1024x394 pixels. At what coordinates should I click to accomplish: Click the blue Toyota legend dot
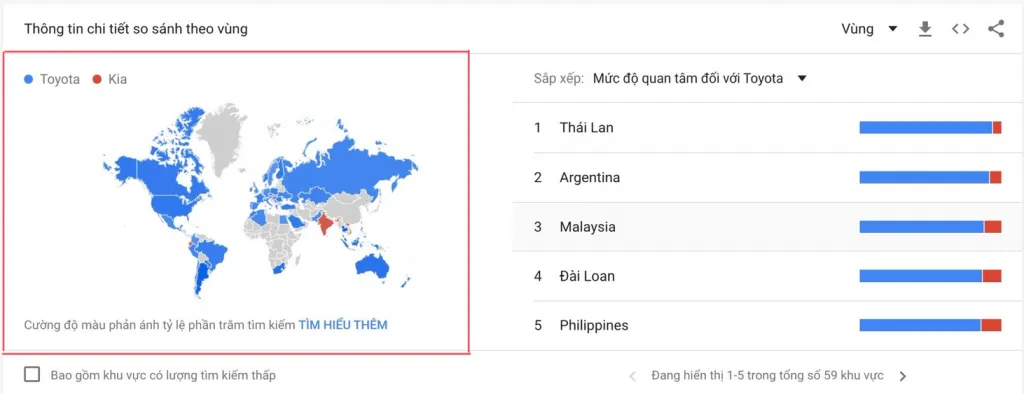28,80
